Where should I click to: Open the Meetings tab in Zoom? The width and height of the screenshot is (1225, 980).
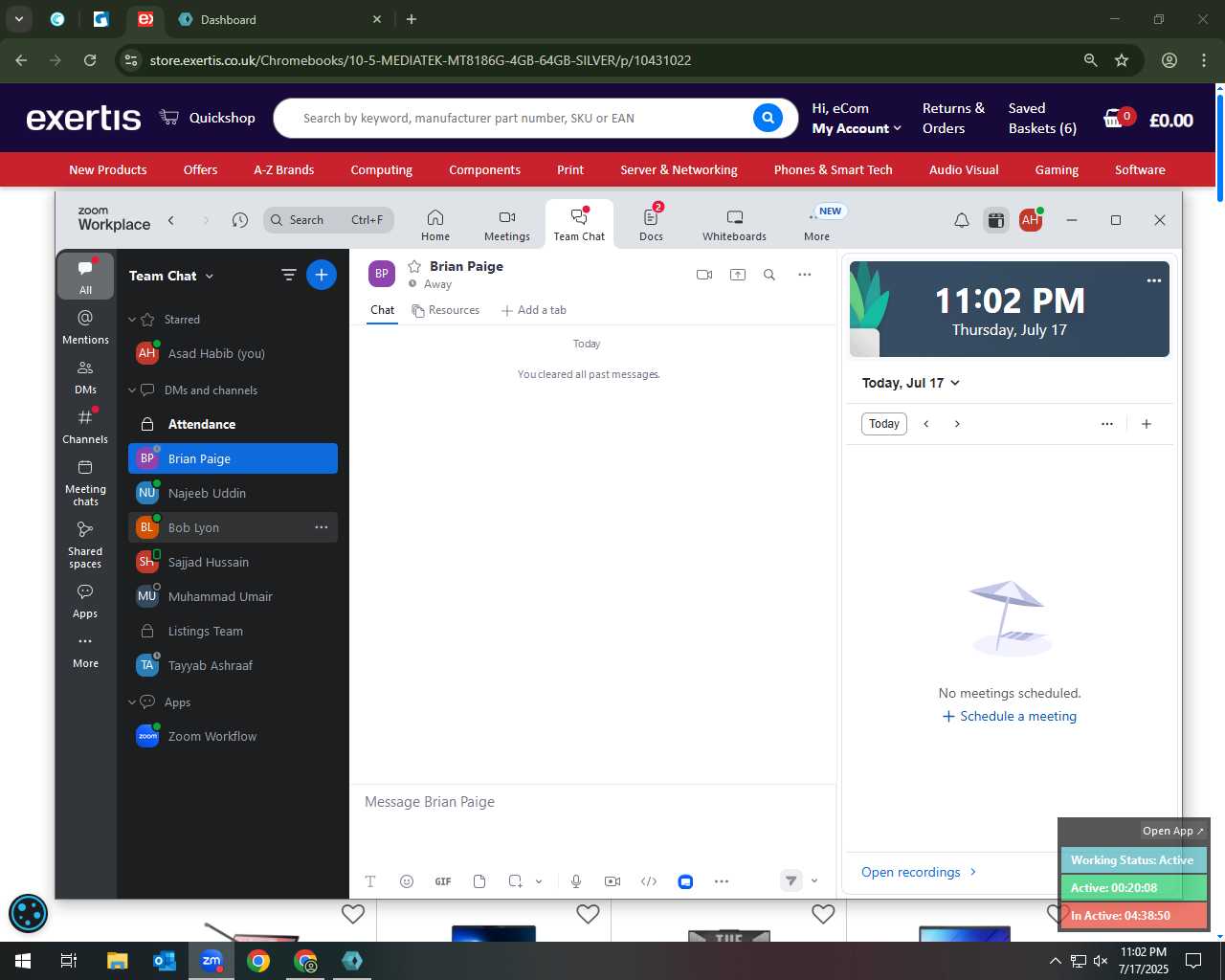[x=506, y=225]
